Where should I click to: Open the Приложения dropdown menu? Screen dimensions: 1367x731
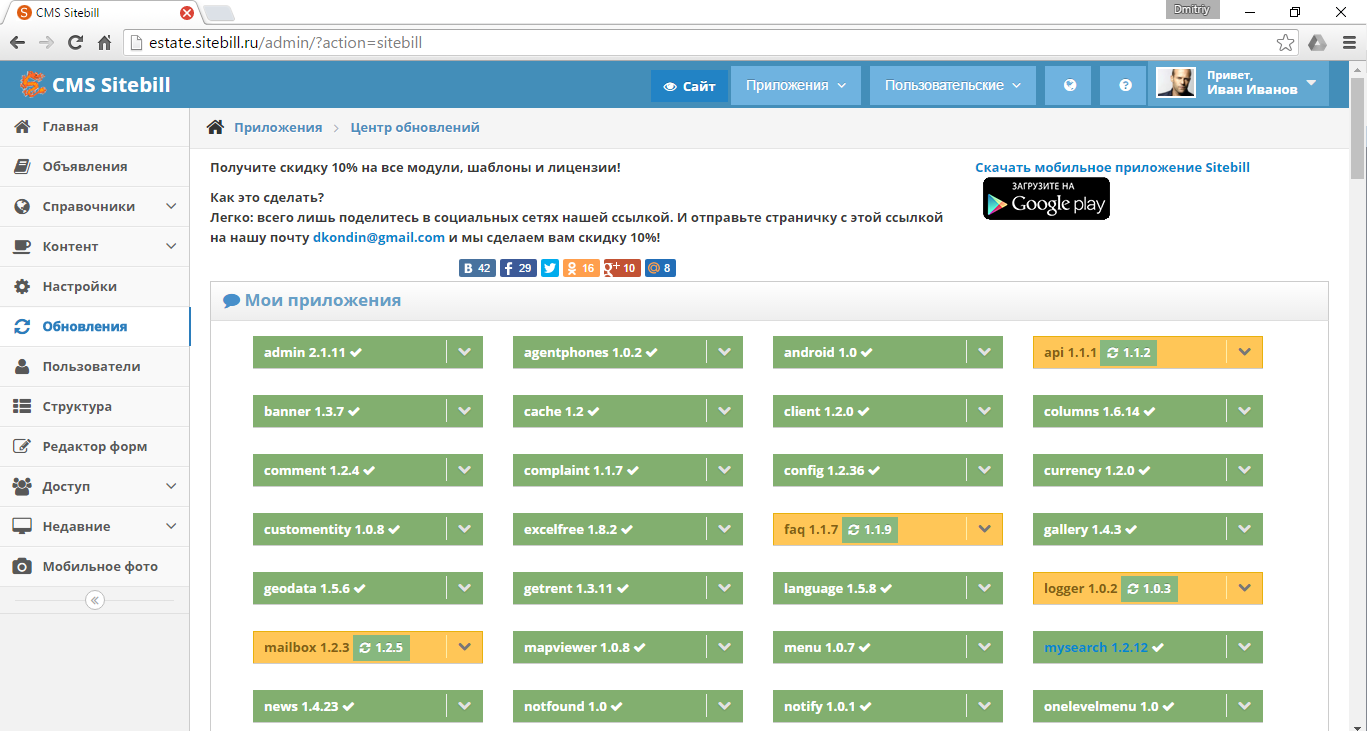click(796, 86)
